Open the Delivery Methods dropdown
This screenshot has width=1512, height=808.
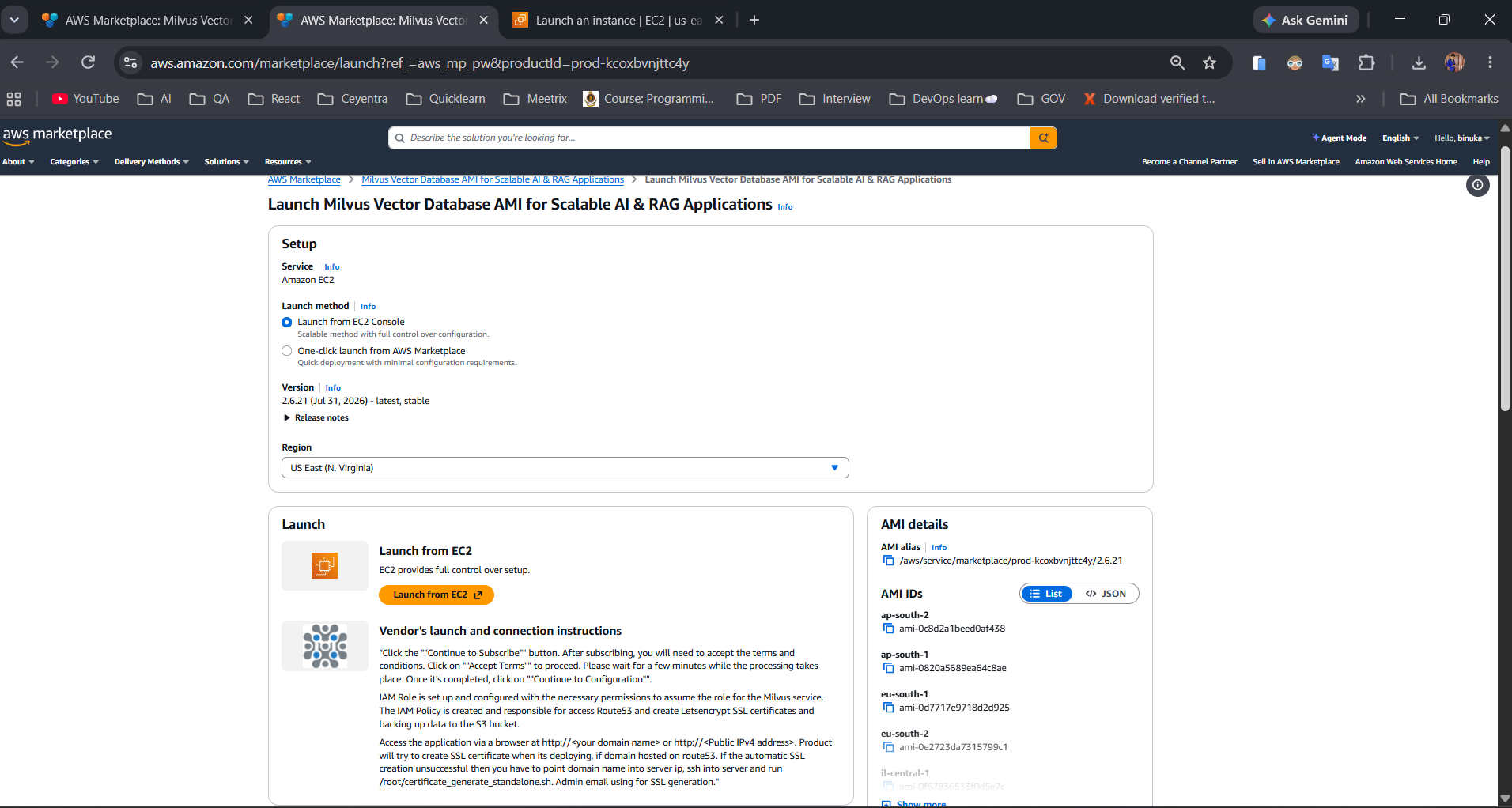click(152, 161)
